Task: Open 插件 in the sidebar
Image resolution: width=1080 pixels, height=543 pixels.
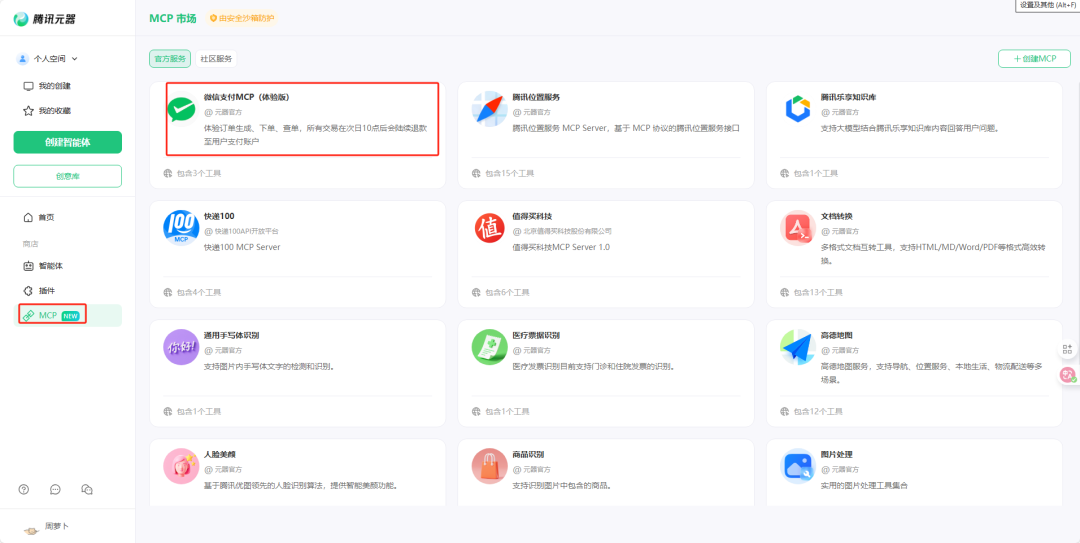Action: click(46, 290)
